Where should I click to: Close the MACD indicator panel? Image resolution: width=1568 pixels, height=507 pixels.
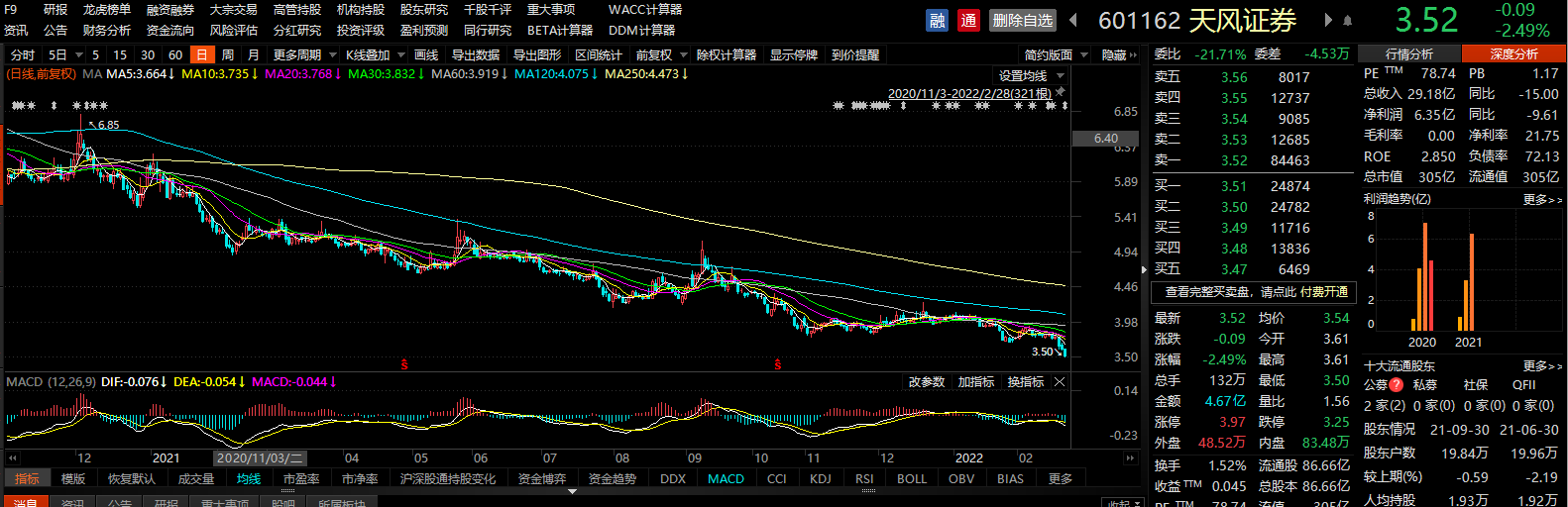(x=1060, y=382)
